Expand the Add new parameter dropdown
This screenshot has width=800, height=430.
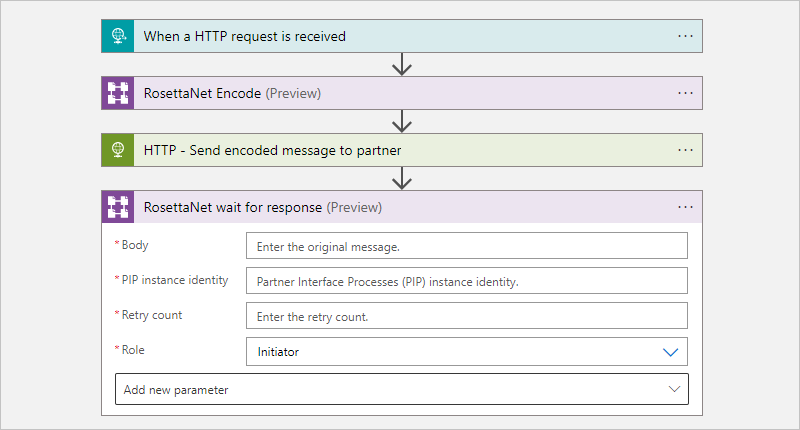pyautogui.click(x=402, y=389)
